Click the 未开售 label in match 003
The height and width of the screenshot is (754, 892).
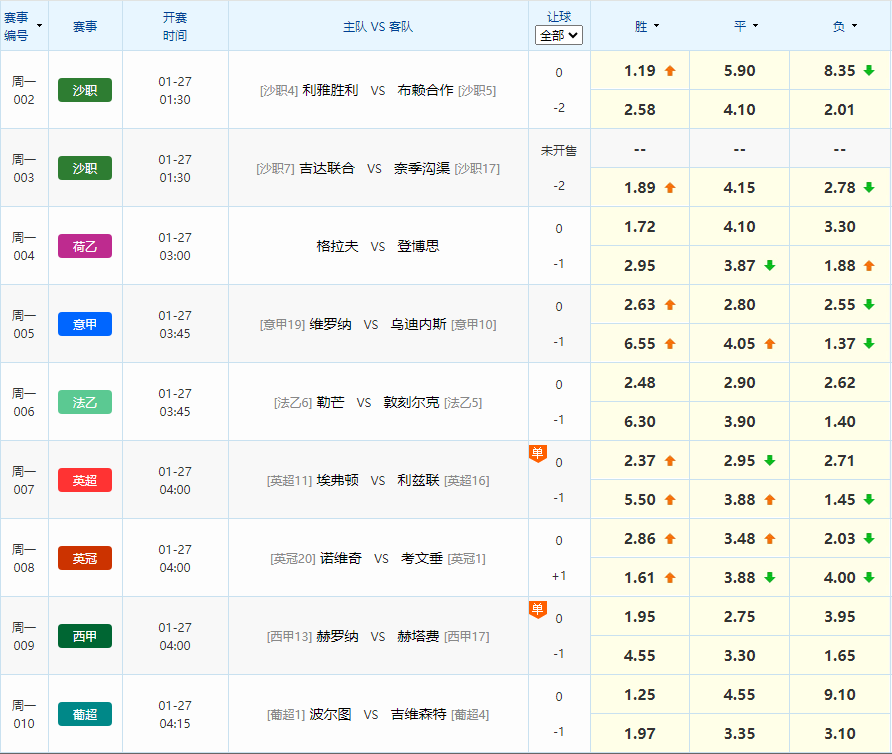point(559,150)
